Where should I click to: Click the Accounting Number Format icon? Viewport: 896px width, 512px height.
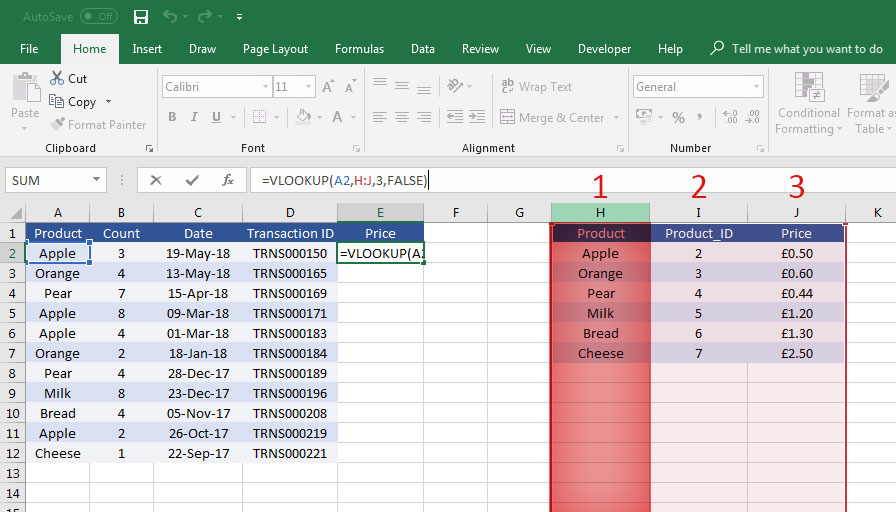644,117
